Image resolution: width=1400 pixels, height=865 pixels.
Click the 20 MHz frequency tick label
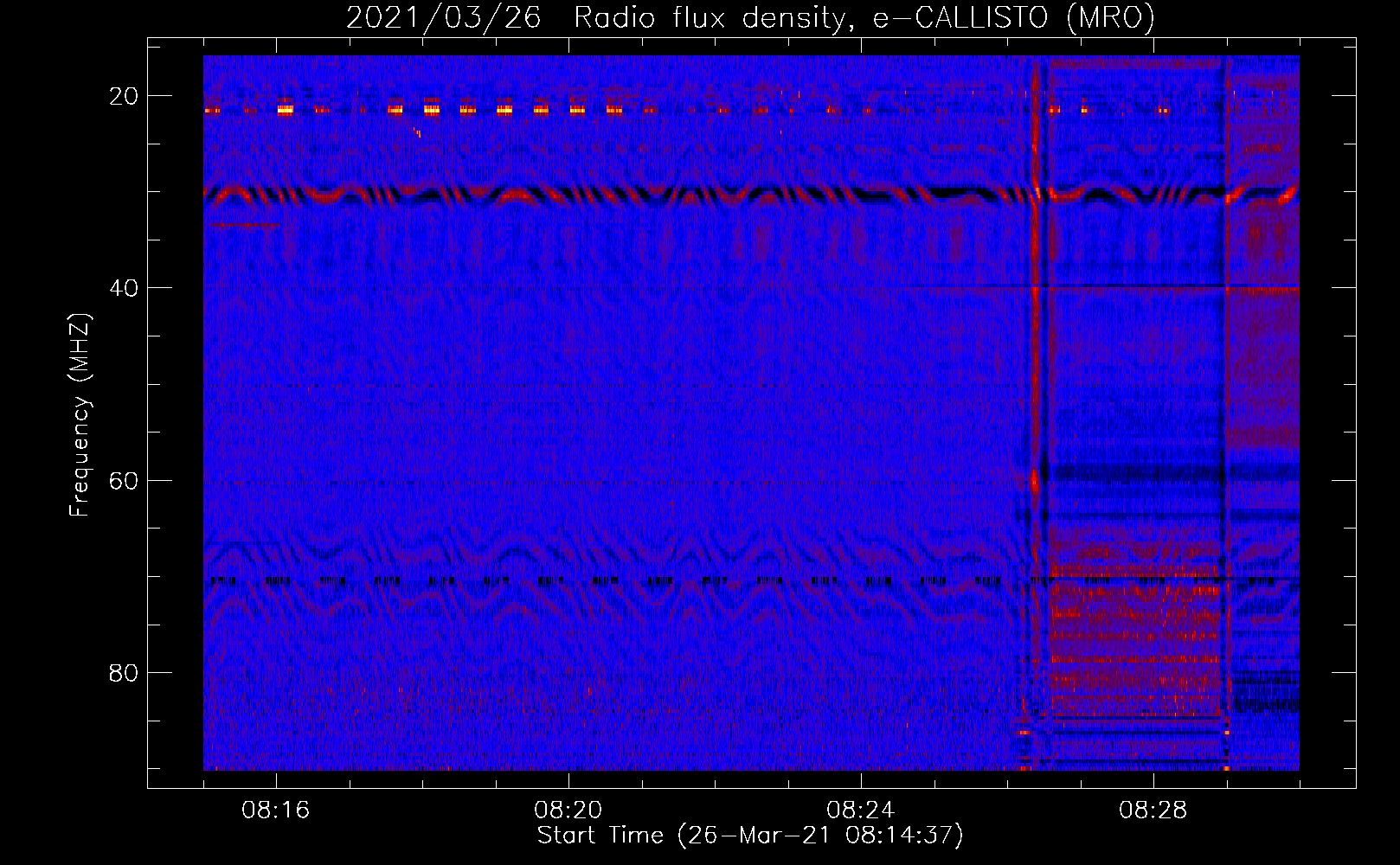click(124, 96)
